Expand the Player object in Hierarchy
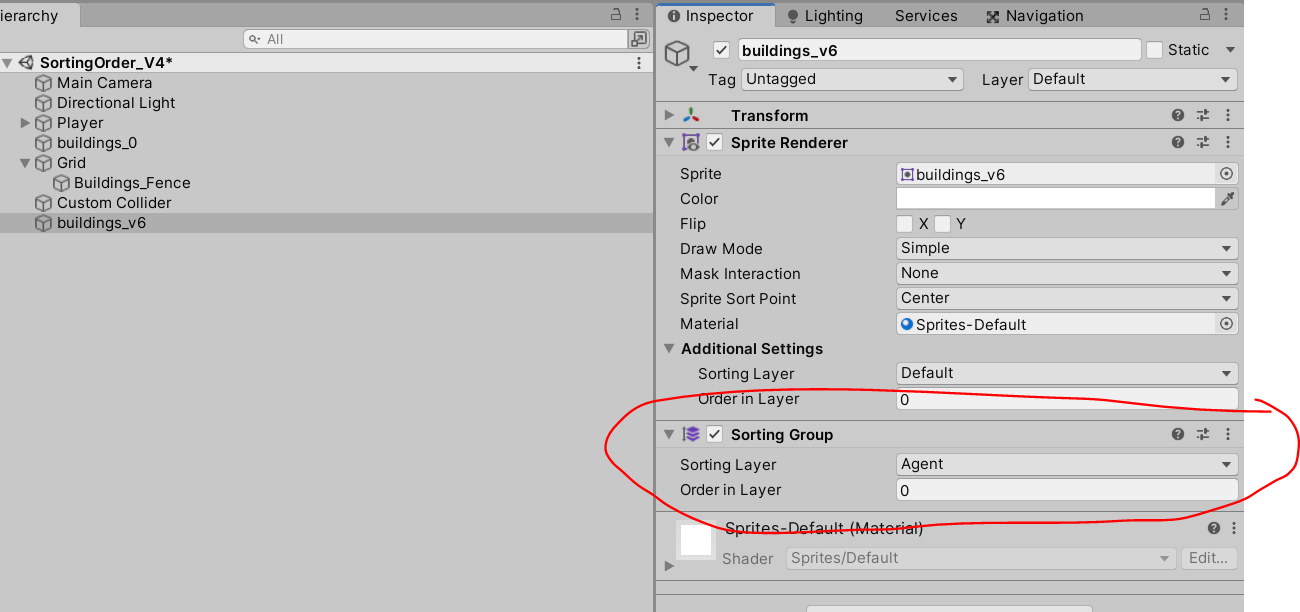This screenshot has height=612, width=1300. (x=25, y=123)
